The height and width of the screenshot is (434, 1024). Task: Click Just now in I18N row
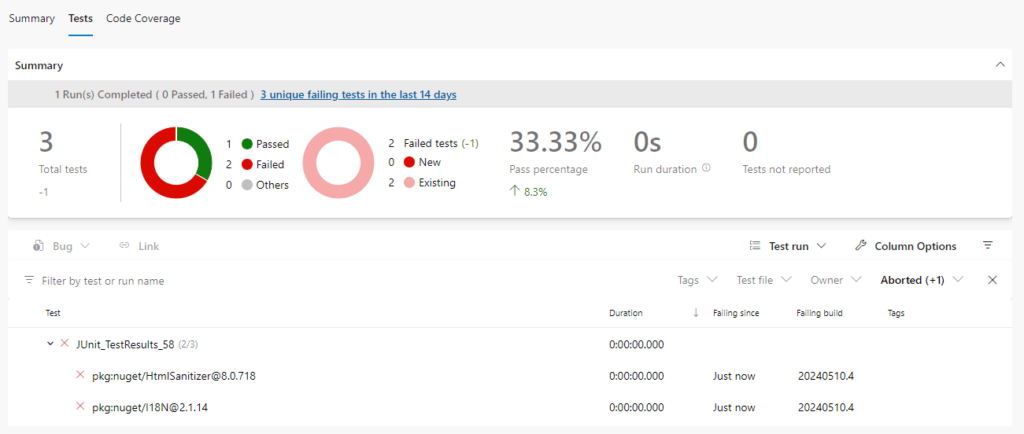(734, 407)
